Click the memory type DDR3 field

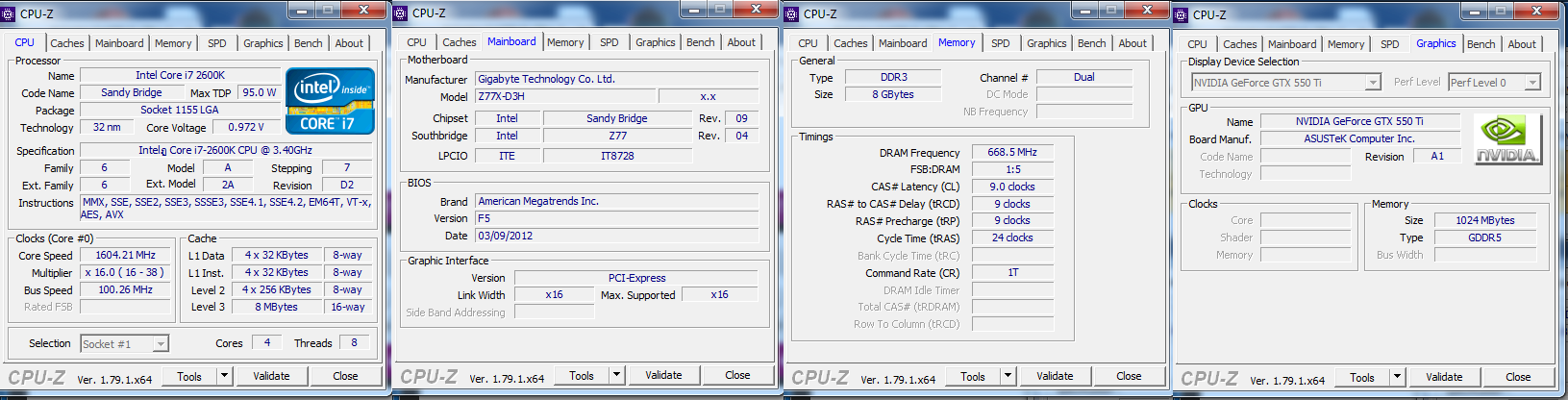point(893,78)
